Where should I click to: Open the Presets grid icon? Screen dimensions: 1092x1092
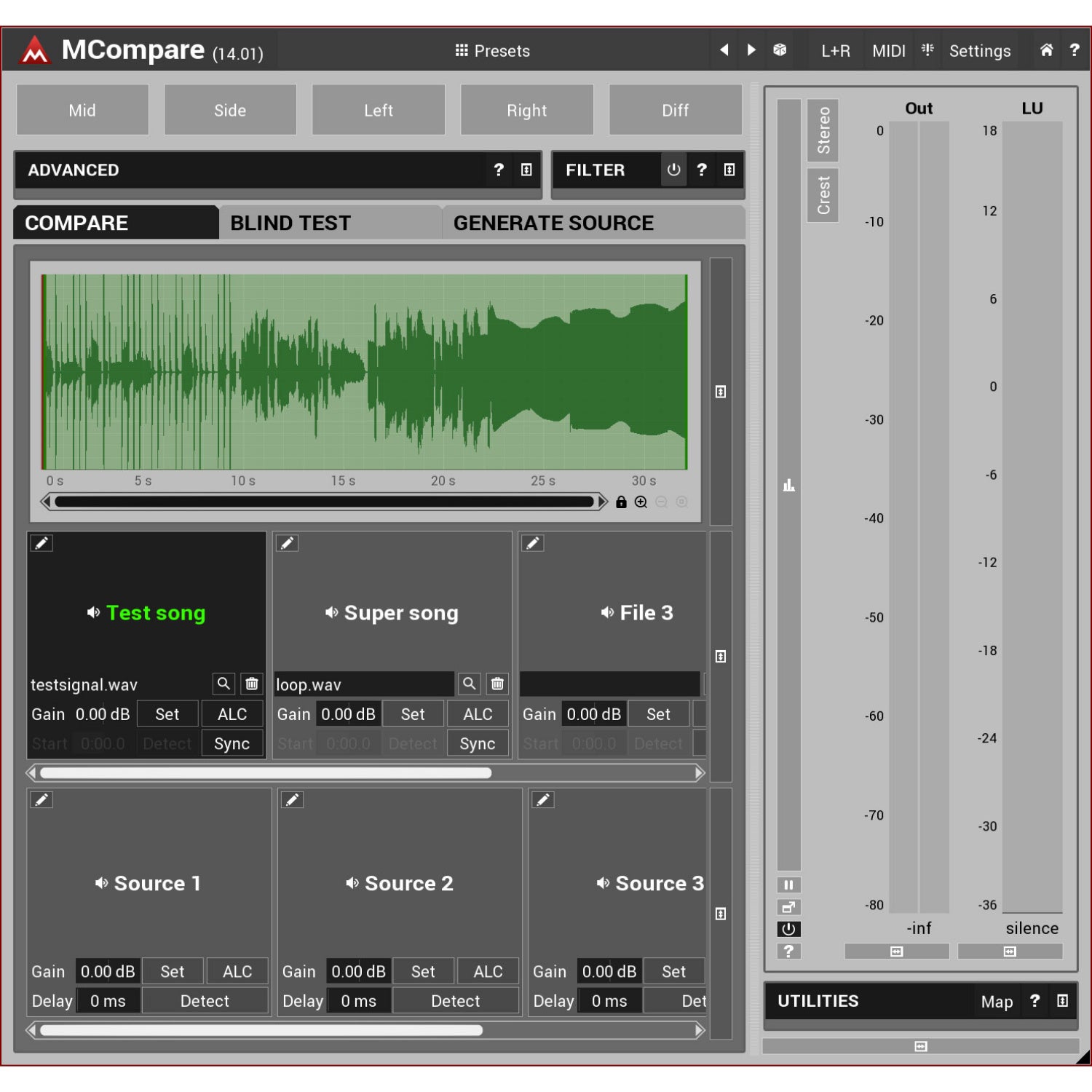point(462,50)
